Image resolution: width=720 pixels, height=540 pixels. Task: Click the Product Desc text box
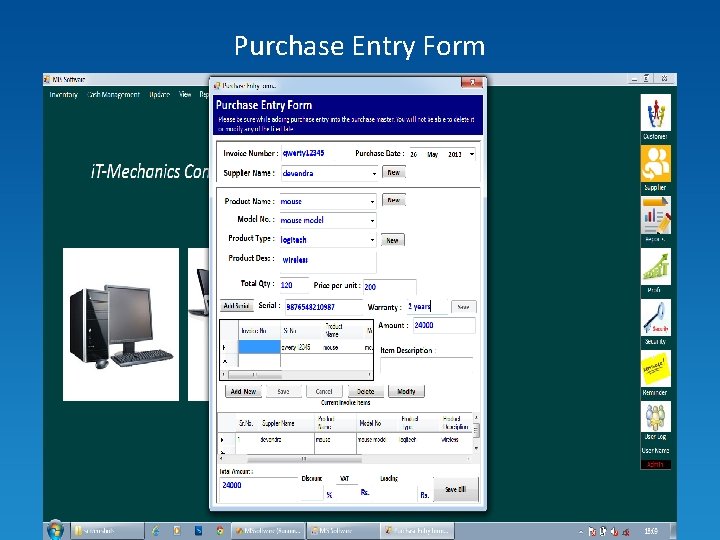point(328,262)
